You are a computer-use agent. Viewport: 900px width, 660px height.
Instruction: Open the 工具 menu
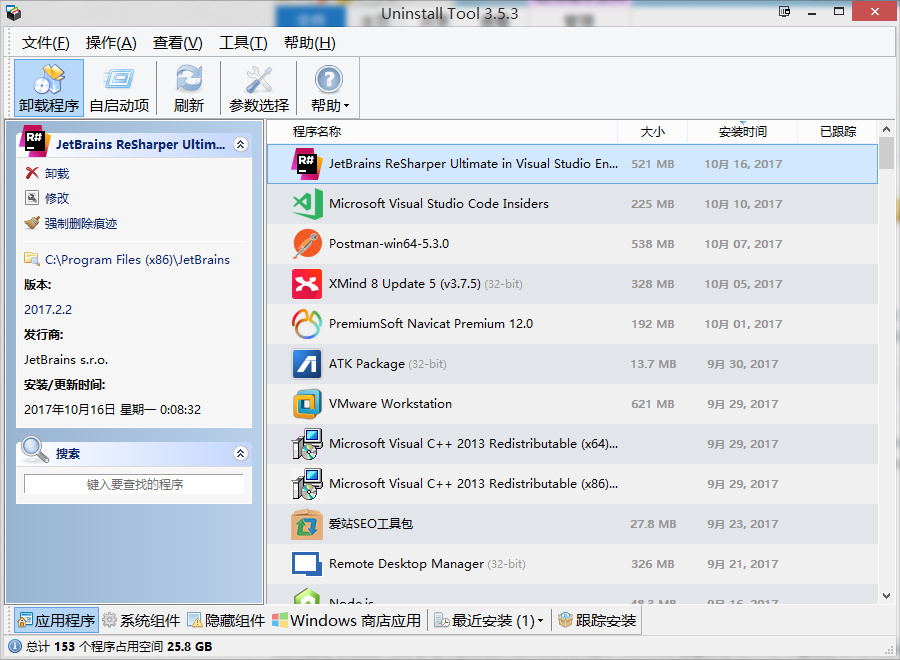(243, 42)
